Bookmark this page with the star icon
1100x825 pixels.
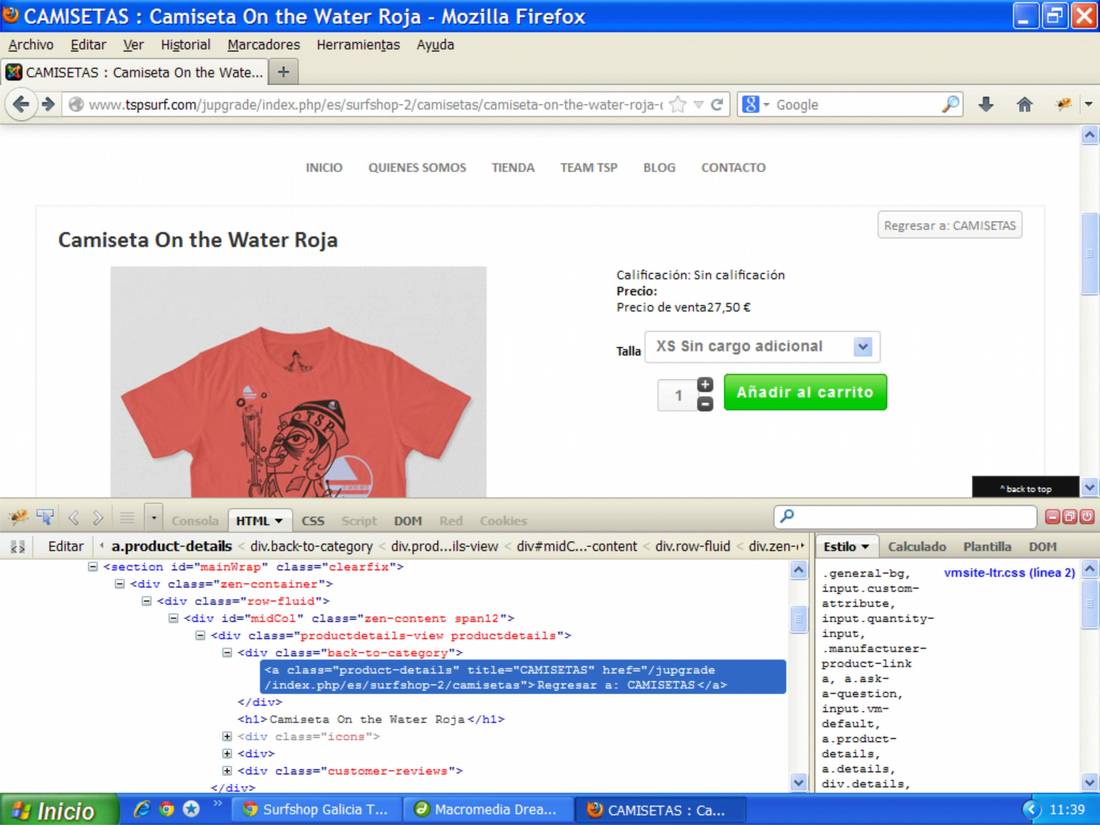pyautogui.click(x=678, y=105)
